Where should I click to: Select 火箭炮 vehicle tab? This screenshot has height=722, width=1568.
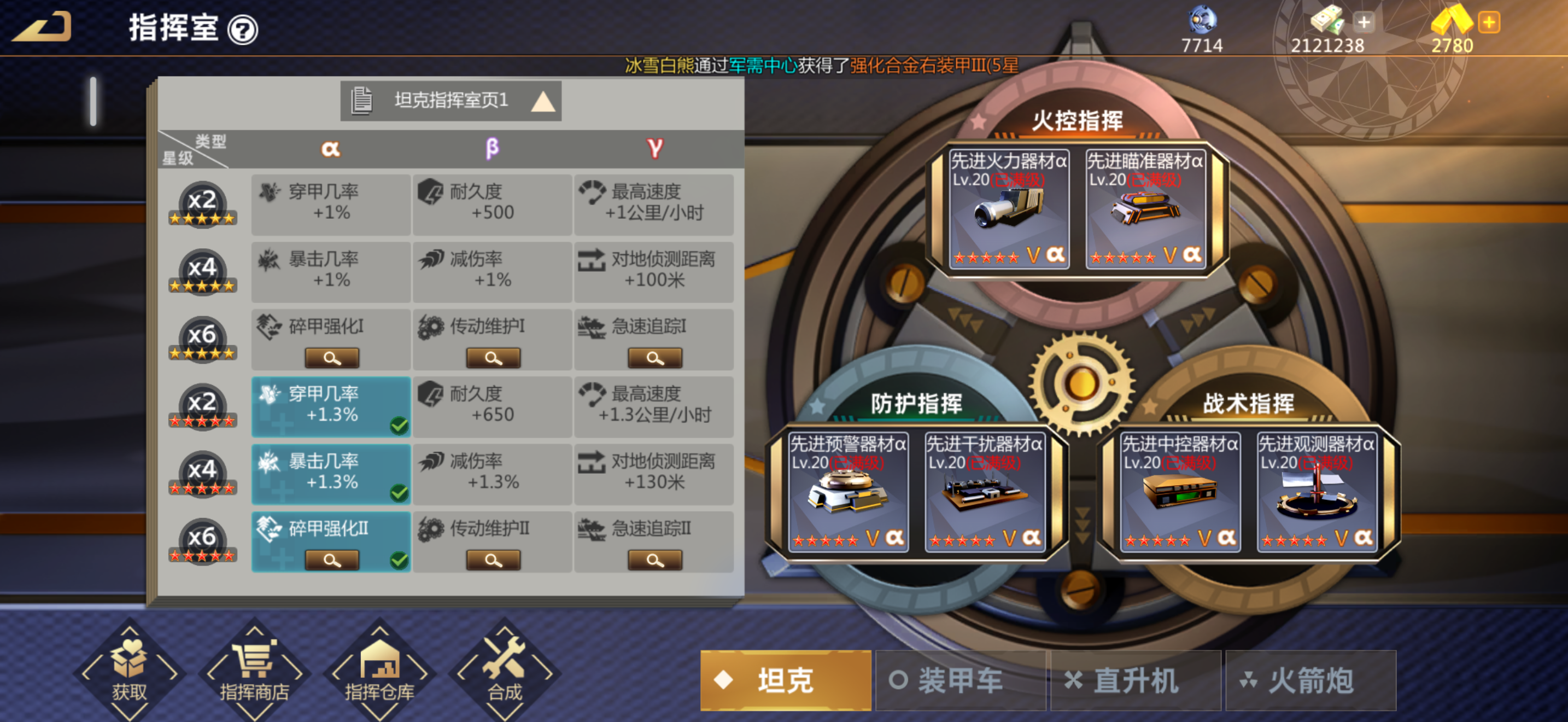pyautogui.click(x=1310, y=680)
